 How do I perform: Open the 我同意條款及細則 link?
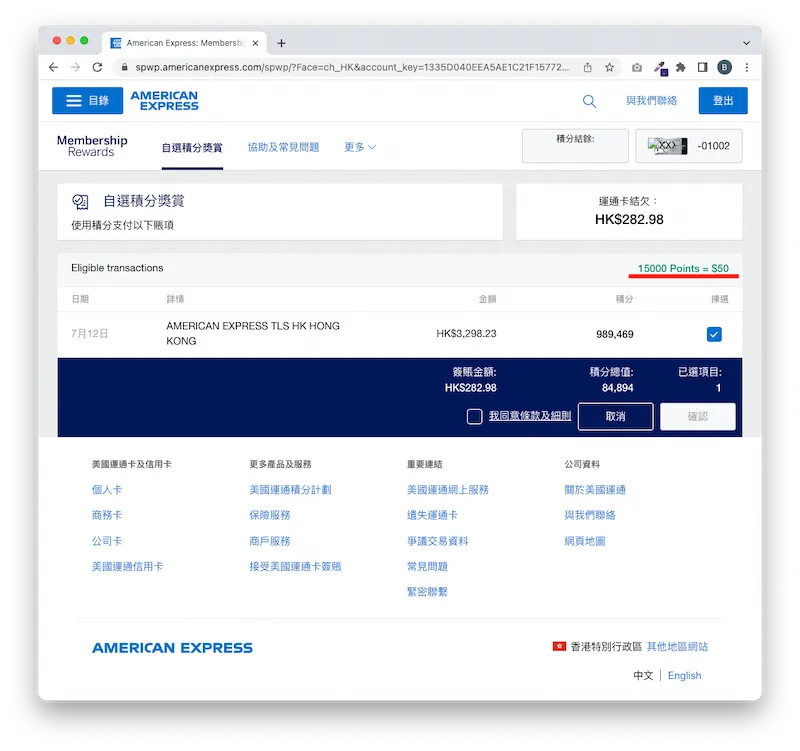[x=530, y=416]
